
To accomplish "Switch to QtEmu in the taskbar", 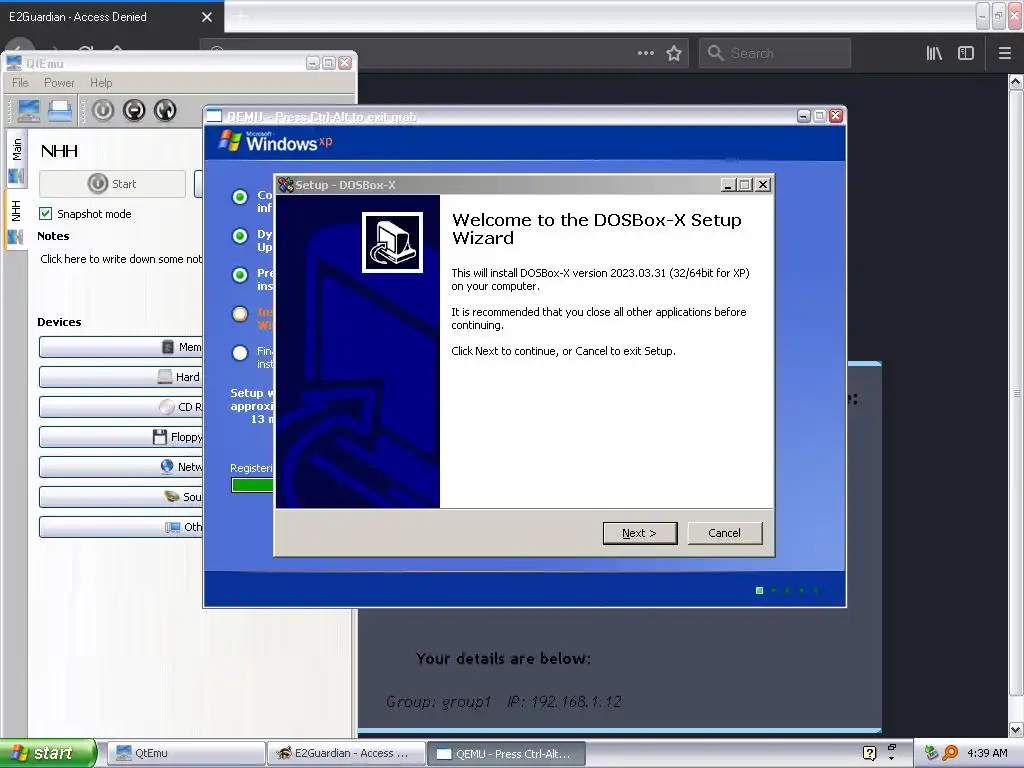I will click(186, 753).
